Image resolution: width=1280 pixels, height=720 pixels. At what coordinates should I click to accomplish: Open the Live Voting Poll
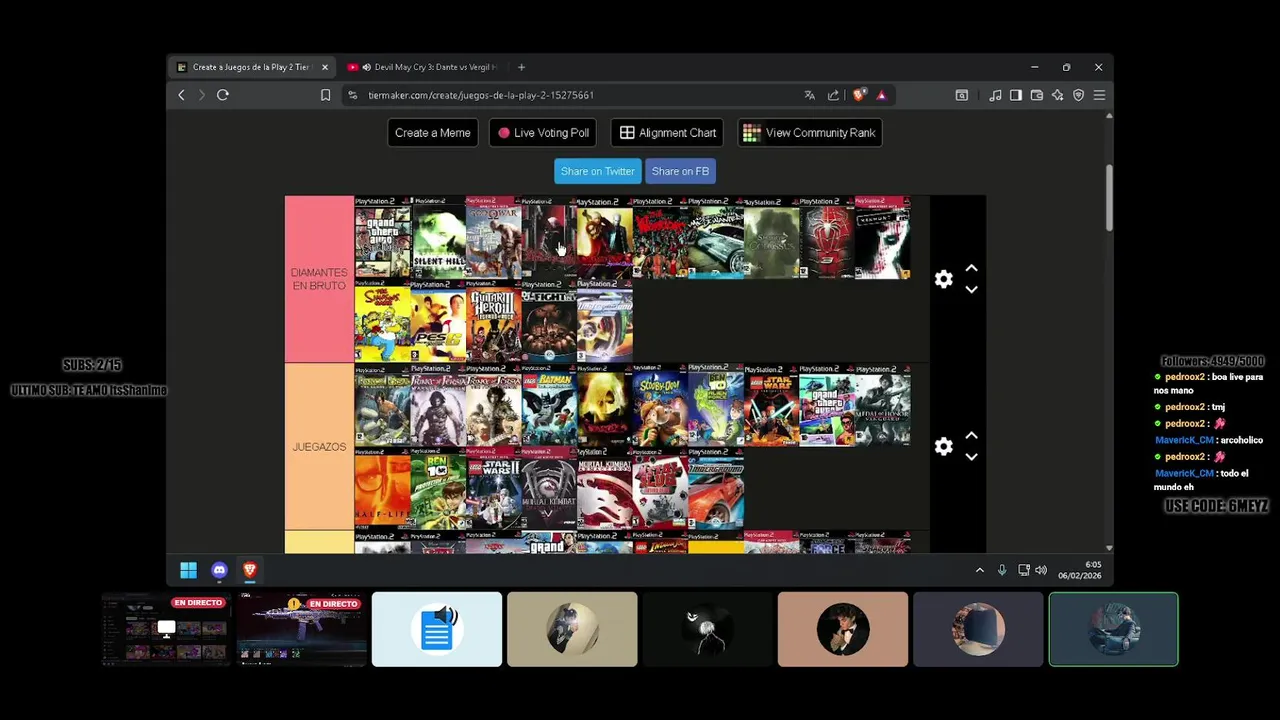coord(544,133)
